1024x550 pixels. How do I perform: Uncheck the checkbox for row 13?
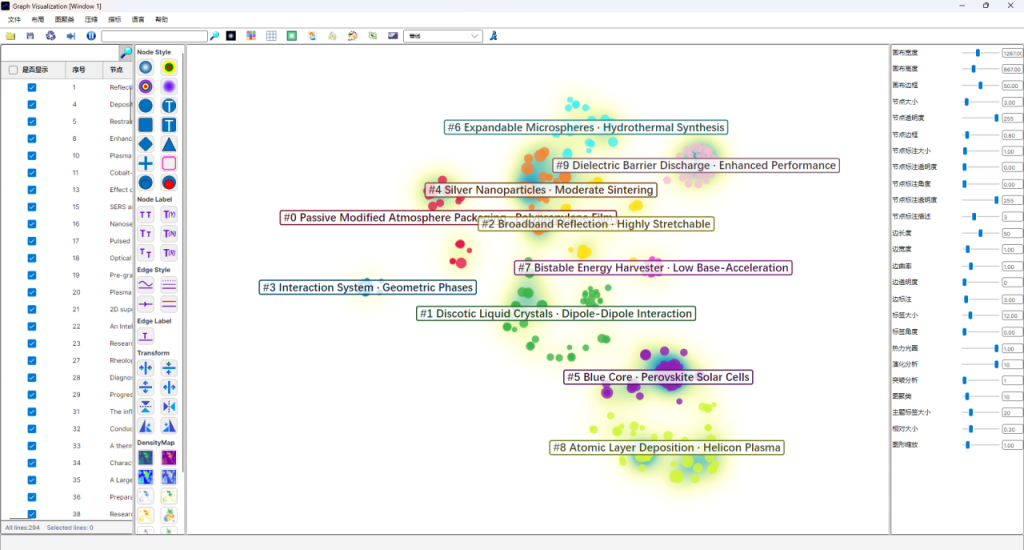(x=32, y=190)
